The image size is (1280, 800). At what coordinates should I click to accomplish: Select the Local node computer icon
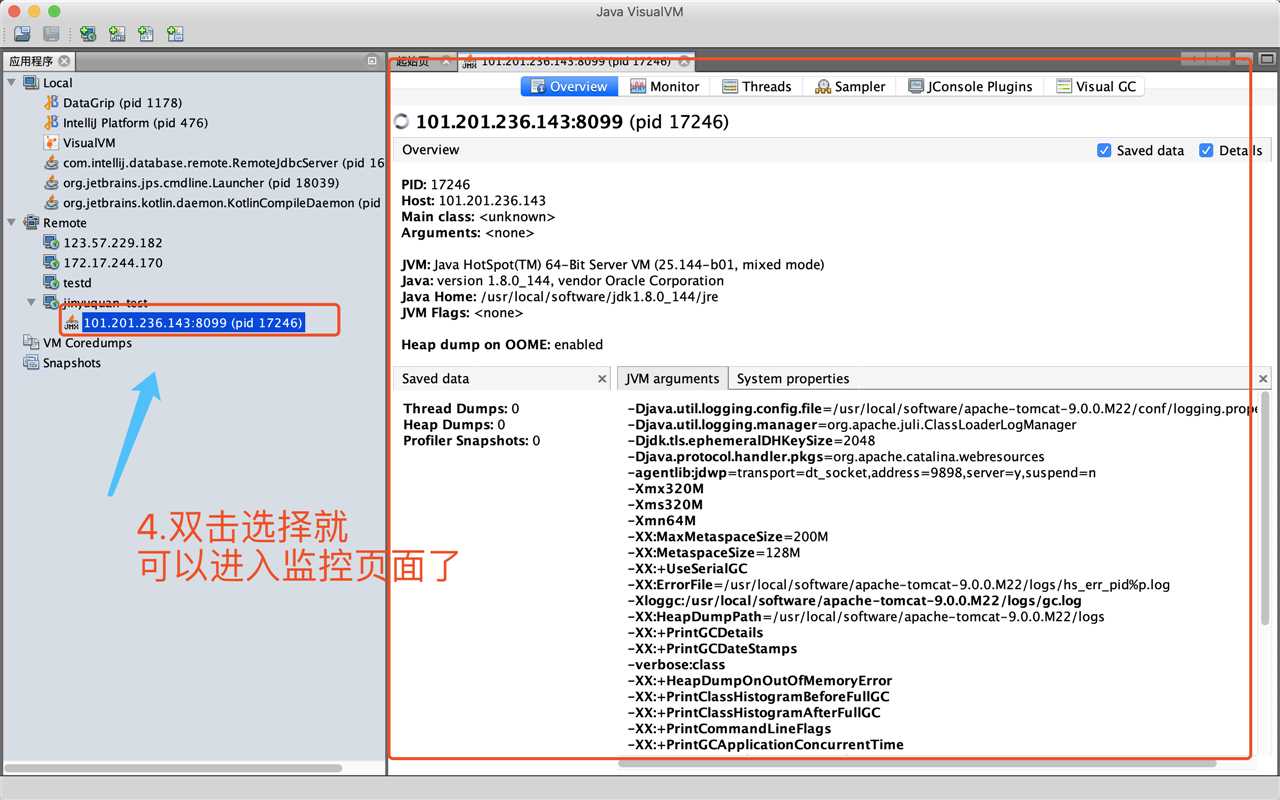point(31,83)
